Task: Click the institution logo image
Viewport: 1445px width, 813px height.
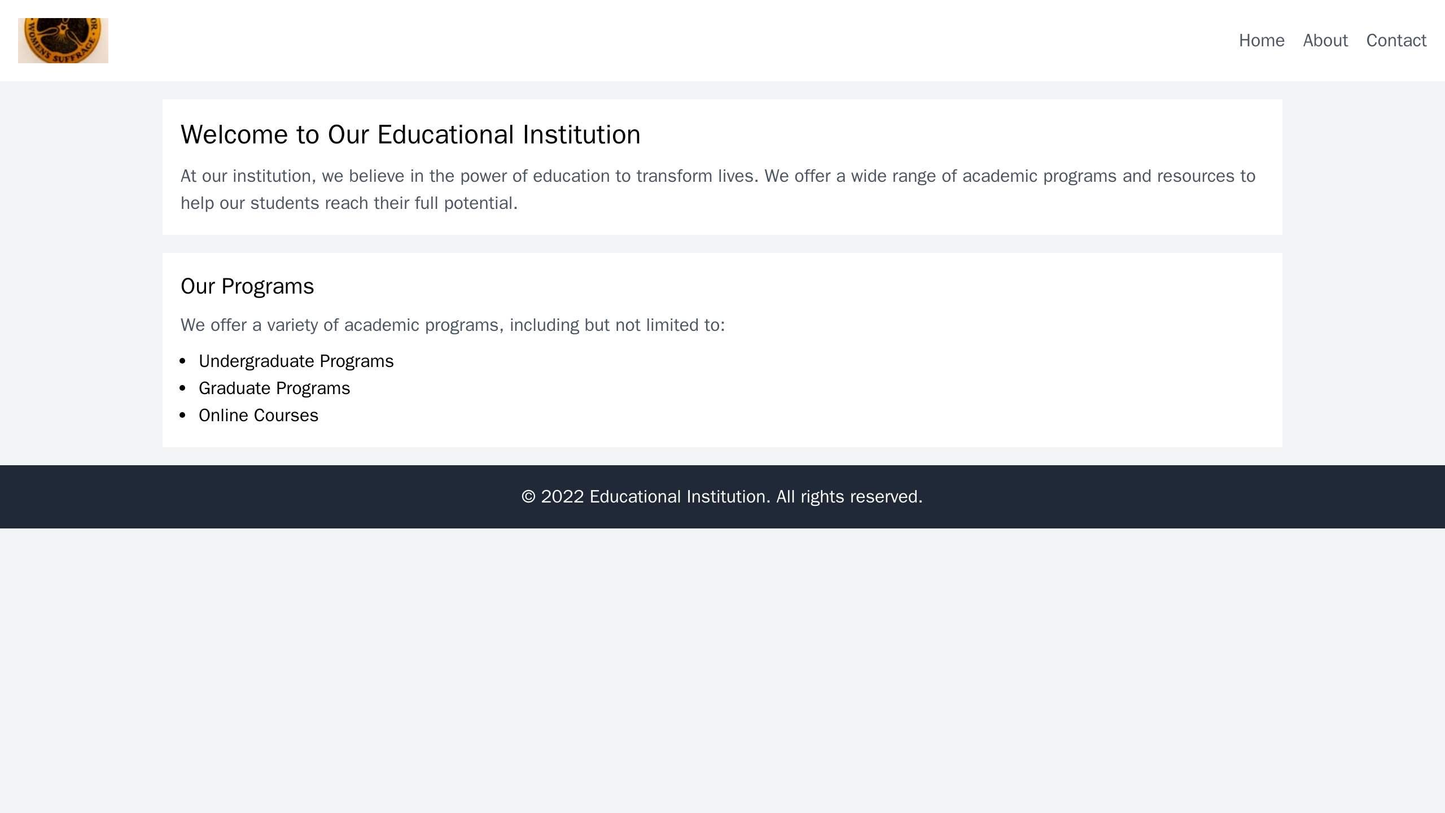Action: pyautogui.click(x=62, y=40)
